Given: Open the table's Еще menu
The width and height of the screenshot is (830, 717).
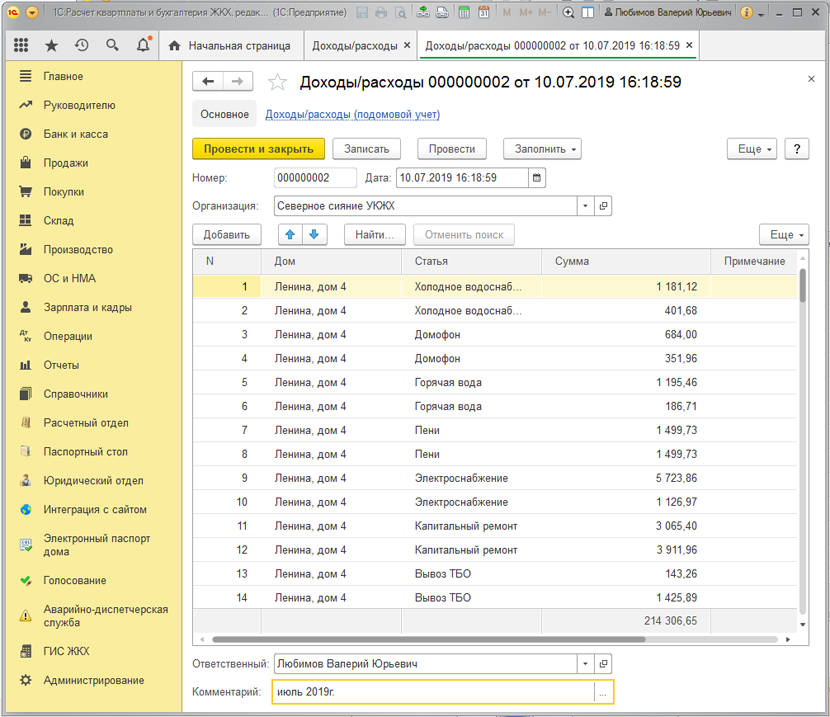Looking at the screenshot, I should [x=783, y=234].
